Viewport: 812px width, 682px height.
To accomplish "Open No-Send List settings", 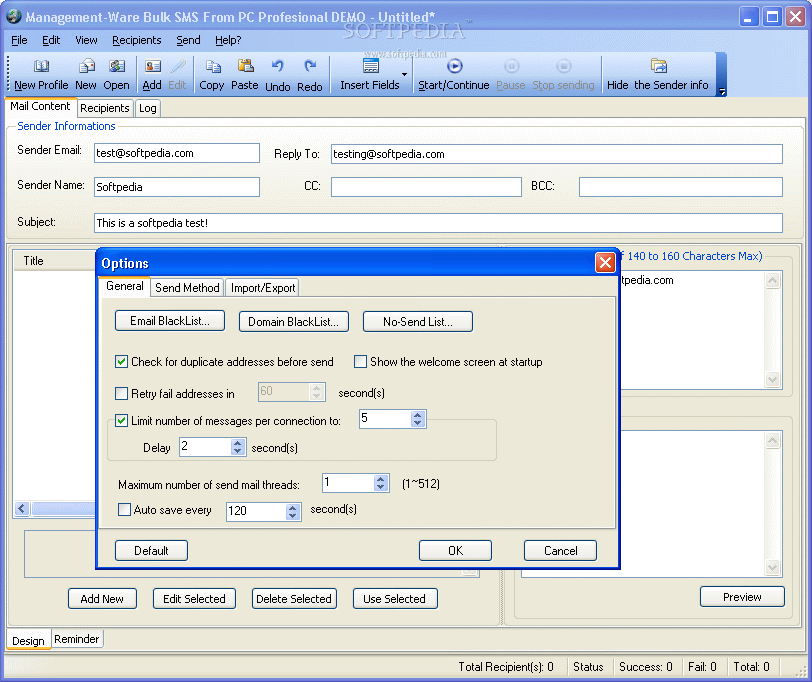I will pos(418,322).
